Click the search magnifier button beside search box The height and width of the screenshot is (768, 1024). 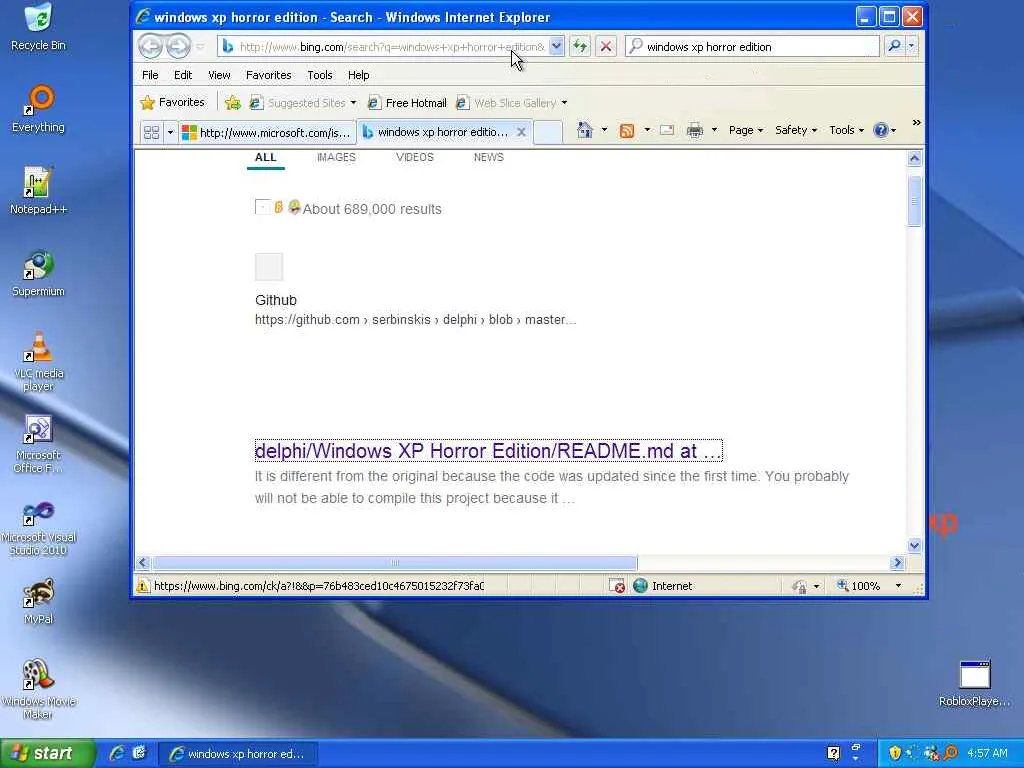[894, 46]
